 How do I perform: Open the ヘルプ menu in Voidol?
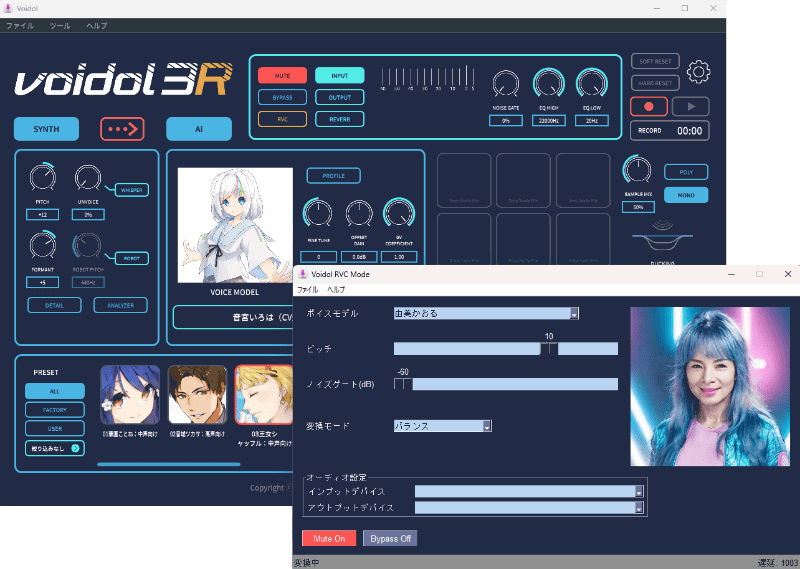coord(96,26)
